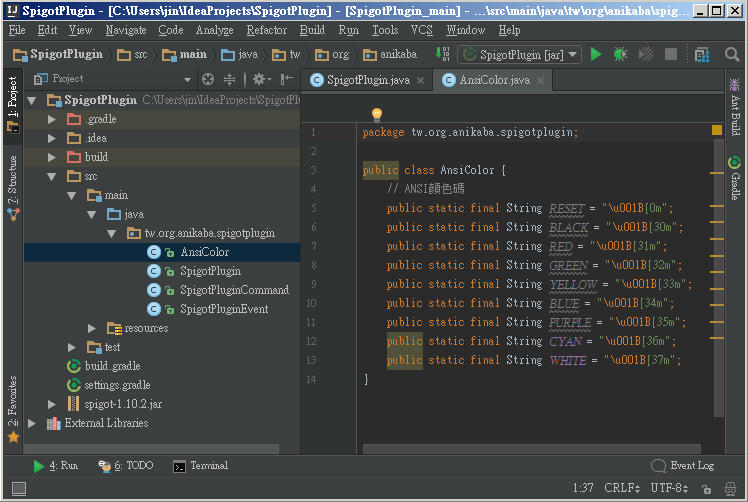Expand the resources folder
Screen dimensions: 748x502
tap(92, 328)
